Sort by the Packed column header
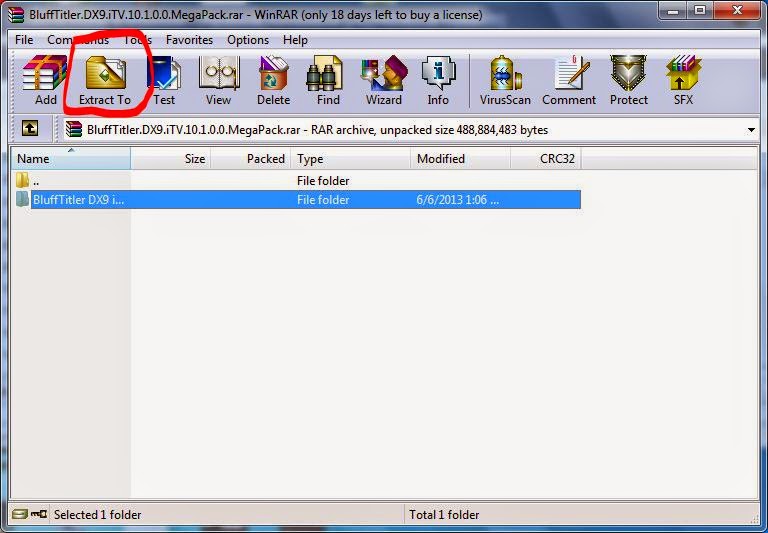 click(x=251, y=158)
